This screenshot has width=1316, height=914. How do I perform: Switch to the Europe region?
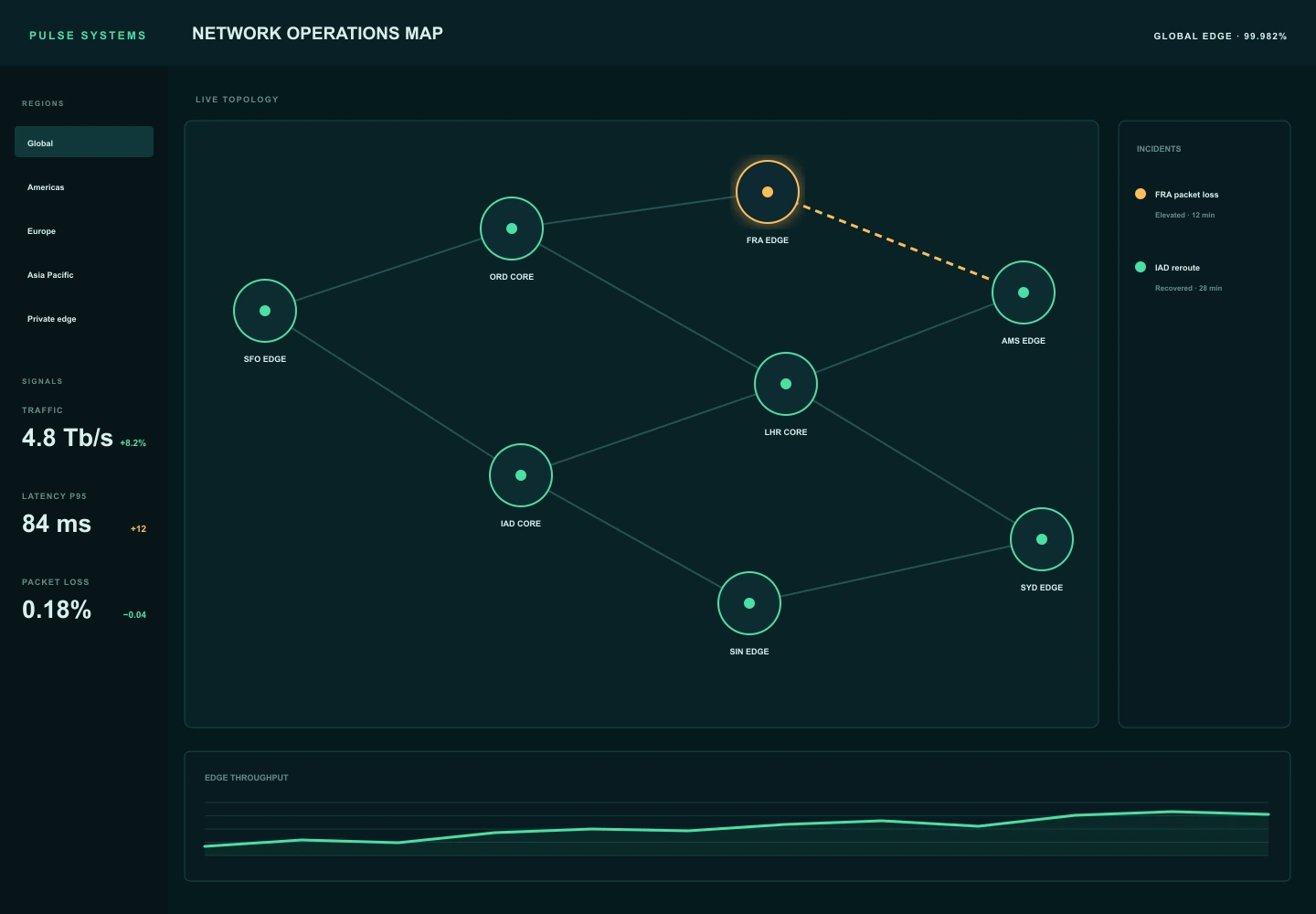click(x=84, y=230)
